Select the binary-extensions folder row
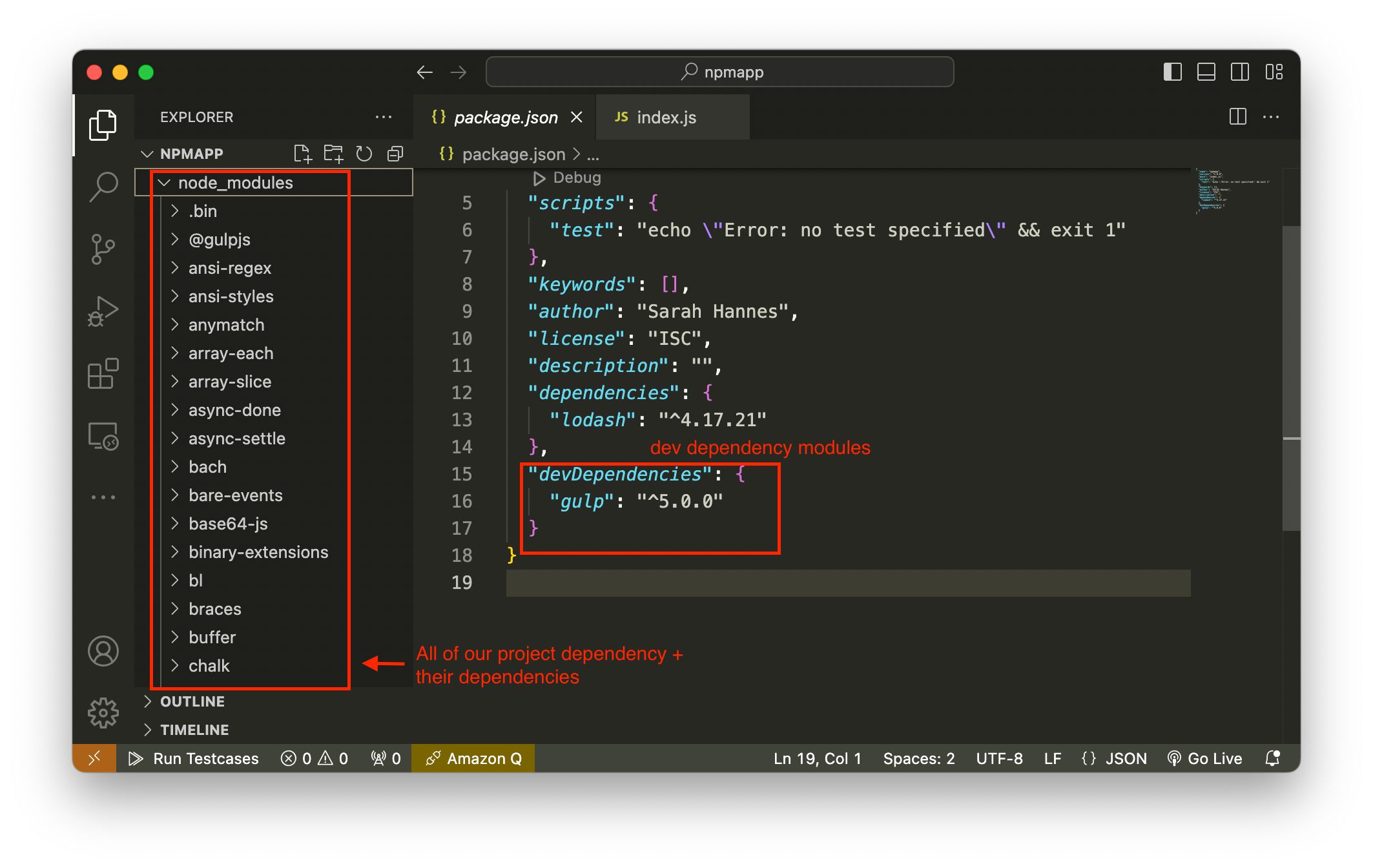 [274, 552]
